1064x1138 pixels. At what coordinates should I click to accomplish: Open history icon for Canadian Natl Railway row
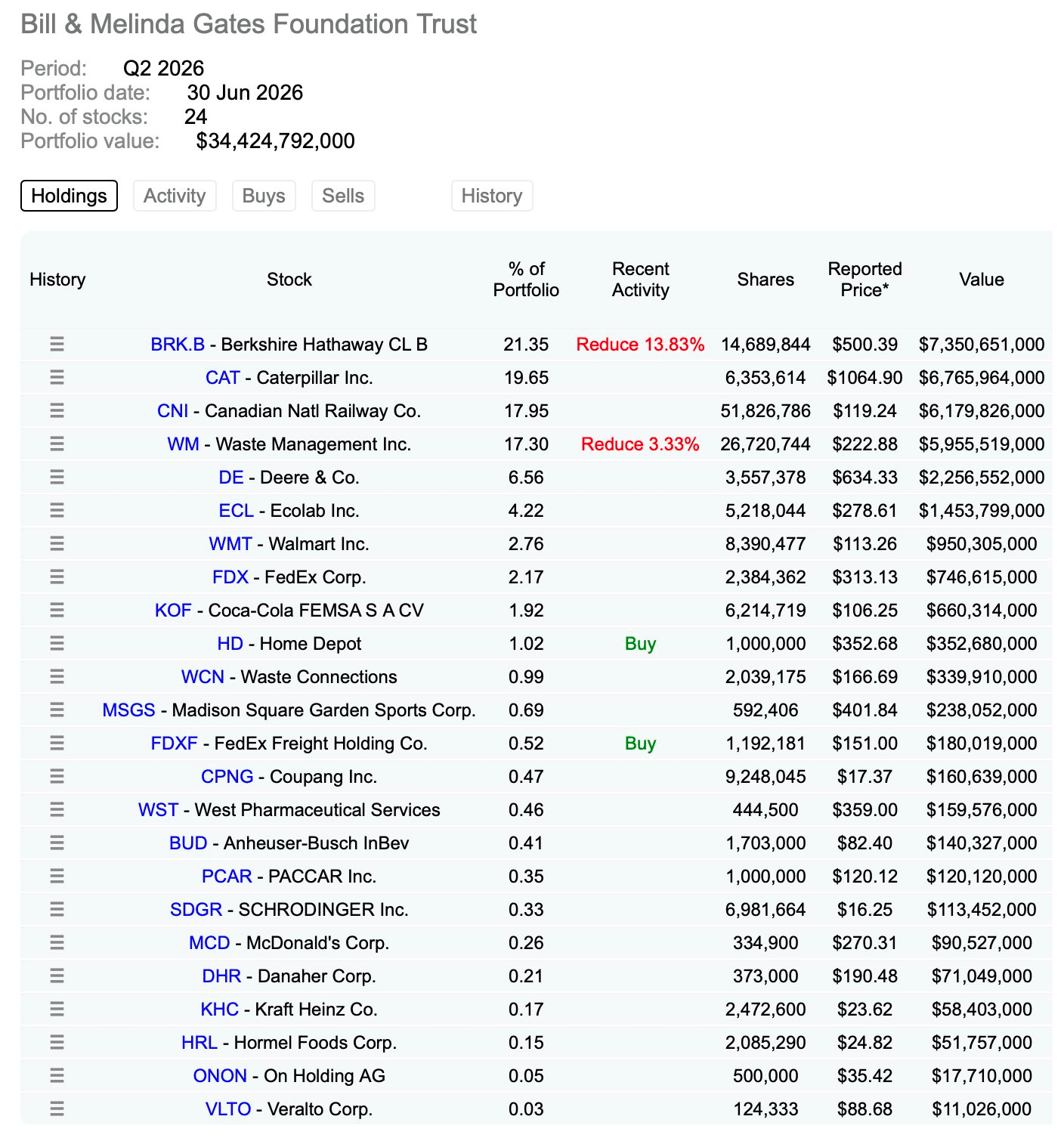coord(57,411)
